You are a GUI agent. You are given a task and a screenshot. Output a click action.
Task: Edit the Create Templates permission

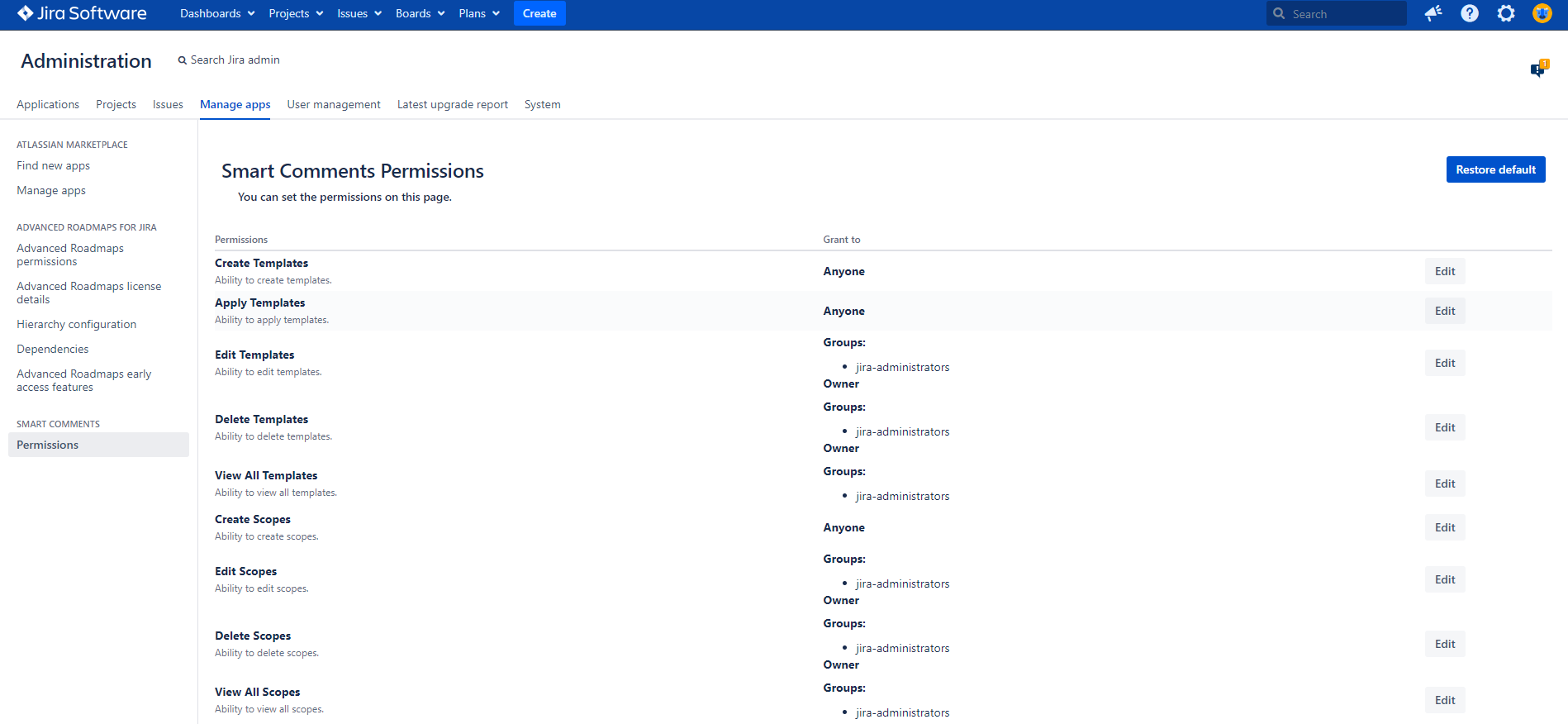pyautogui.click(x=1444, y=271)
